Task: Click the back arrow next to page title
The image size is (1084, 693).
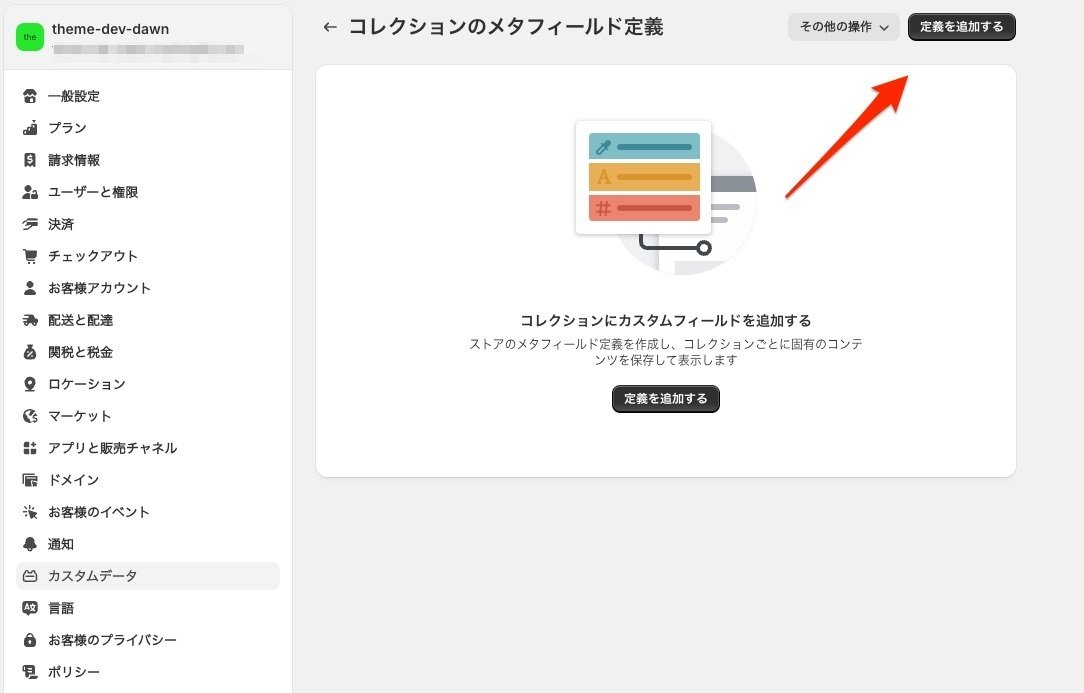Action: (x=330, y=27)
